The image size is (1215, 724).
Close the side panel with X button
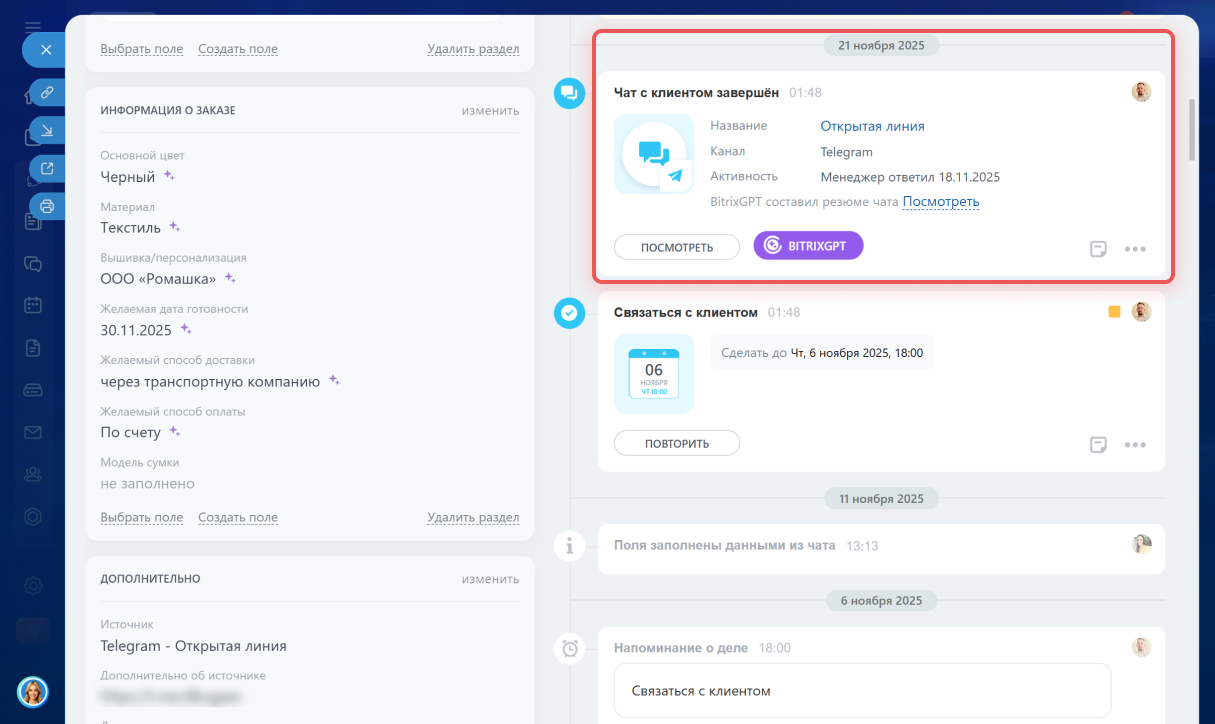[45, 49]
